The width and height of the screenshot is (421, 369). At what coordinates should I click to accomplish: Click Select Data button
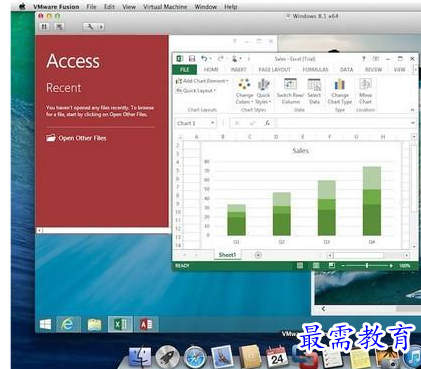point(314,92)
